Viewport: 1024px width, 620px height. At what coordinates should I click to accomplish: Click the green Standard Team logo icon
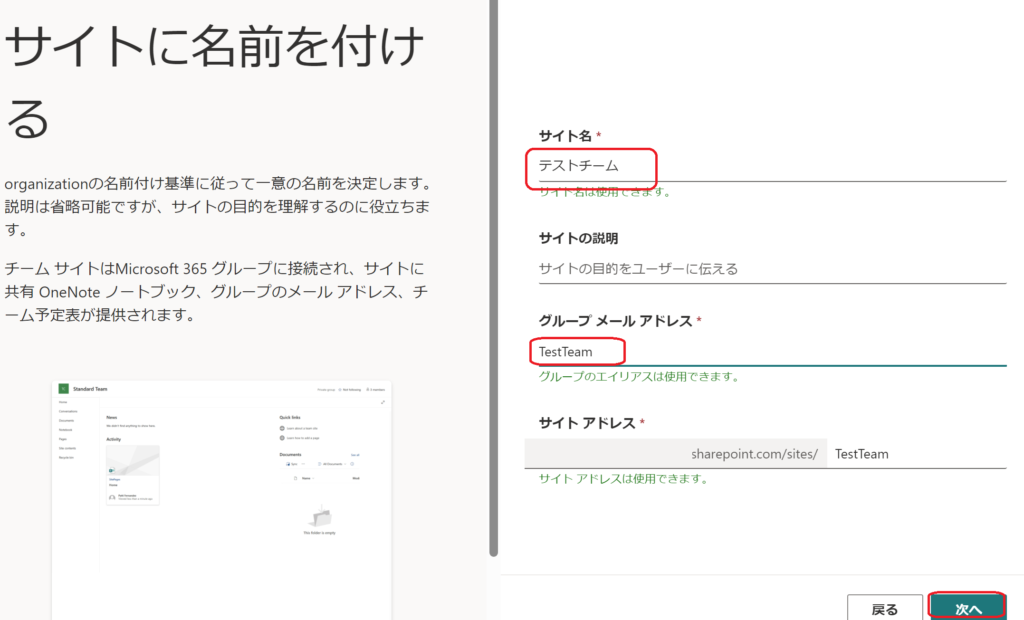tap(62, 388)
